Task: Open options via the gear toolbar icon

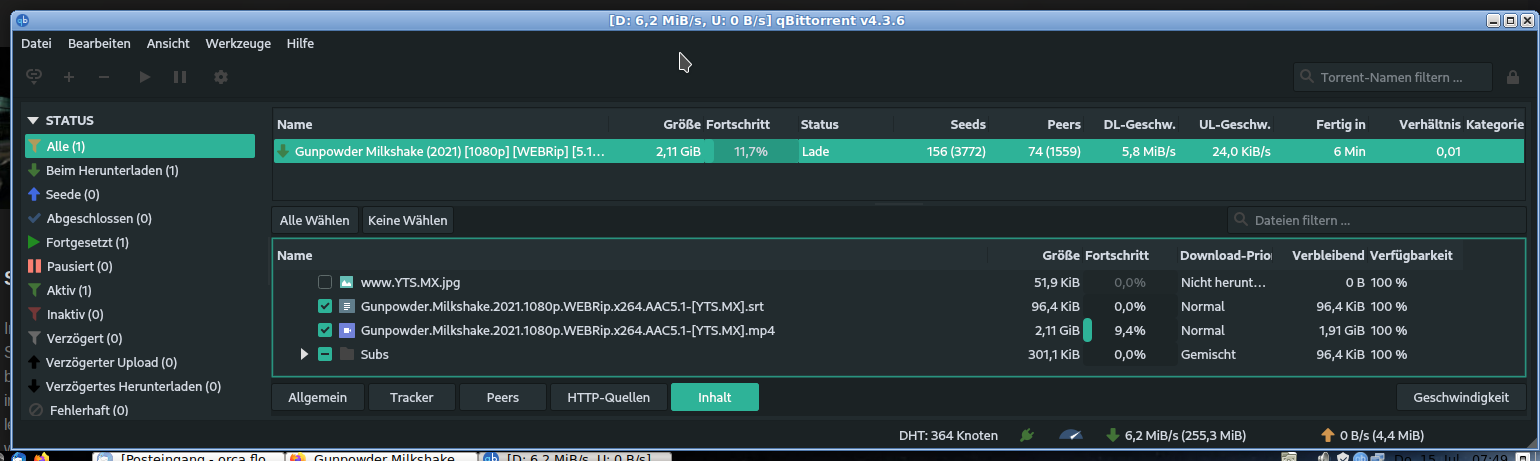Action: coord(221,77)
